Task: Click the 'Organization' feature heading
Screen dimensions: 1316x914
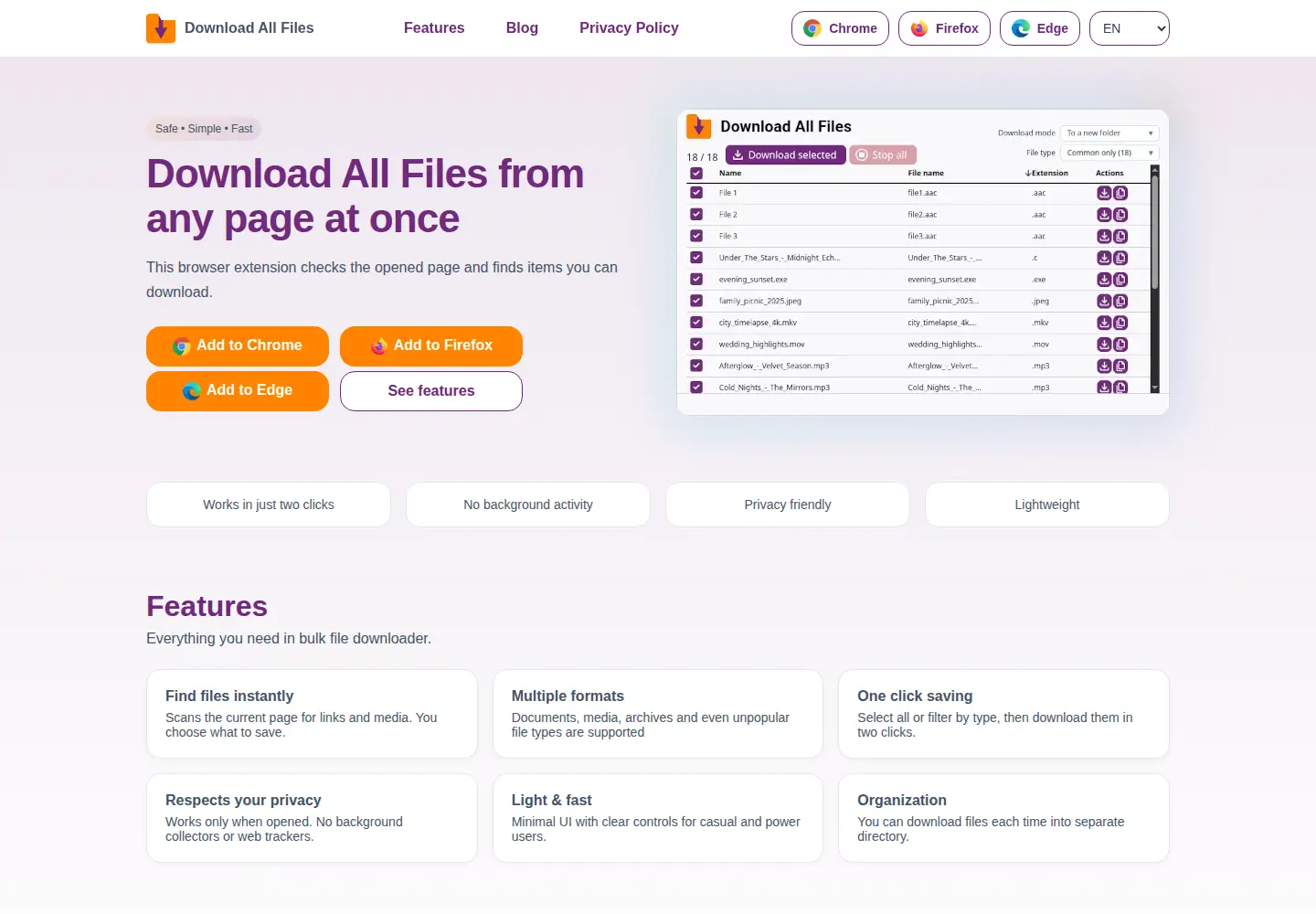Action: tap(902, 801)
